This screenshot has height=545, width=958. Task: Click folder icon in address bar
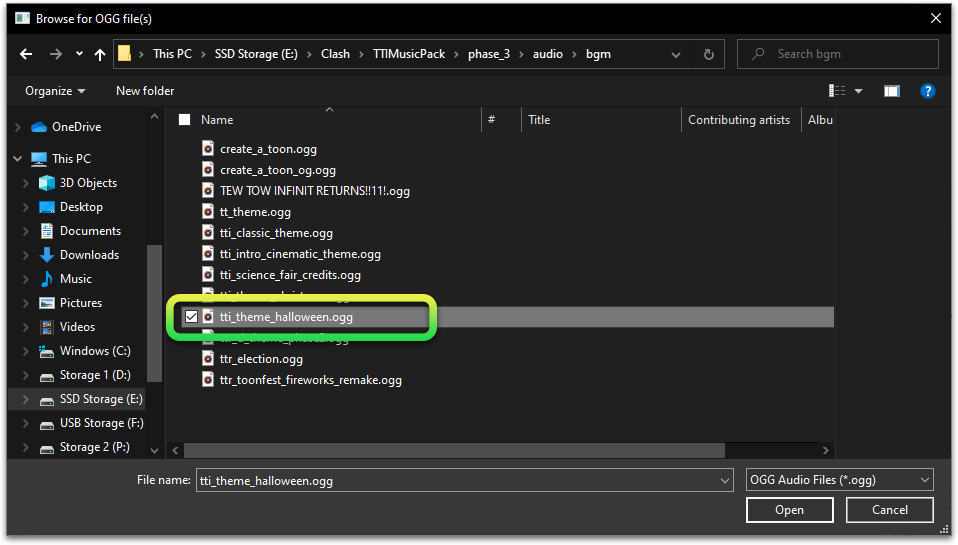coord(125,54)
